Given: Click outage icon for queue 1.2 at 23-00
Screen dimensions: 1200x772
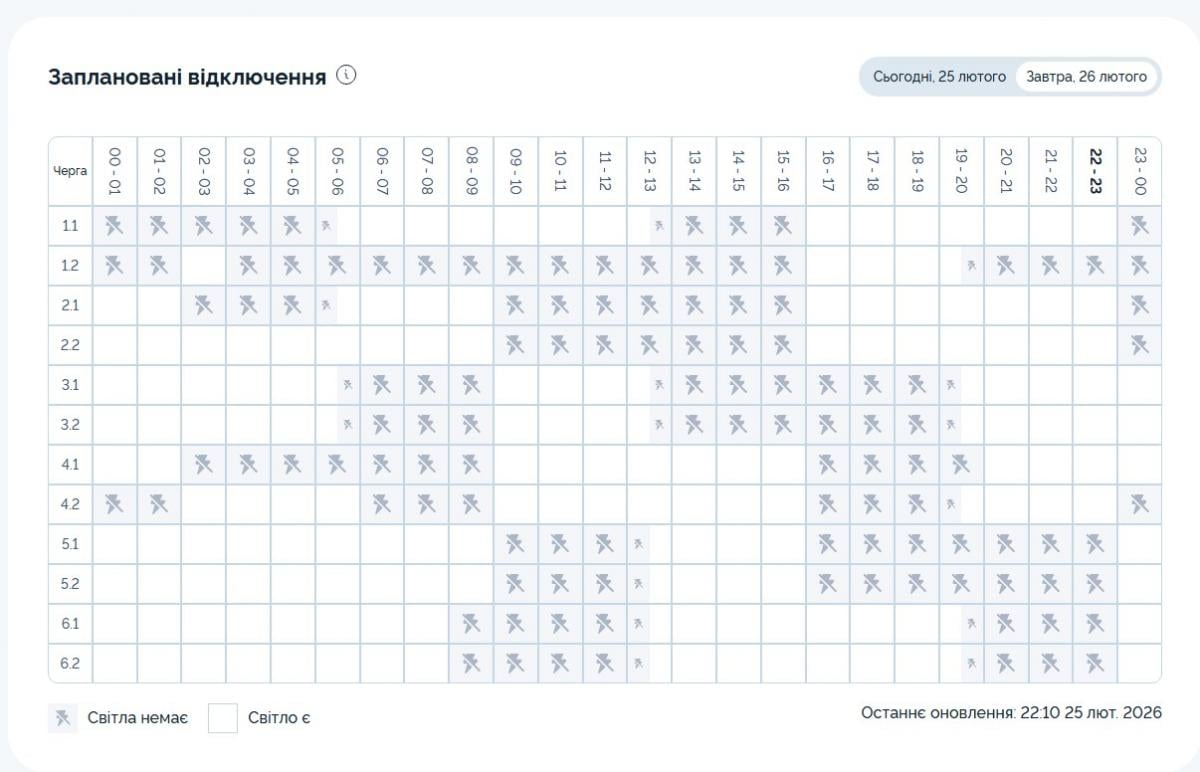Looking at the screenshot, I should click(1139, 265).
